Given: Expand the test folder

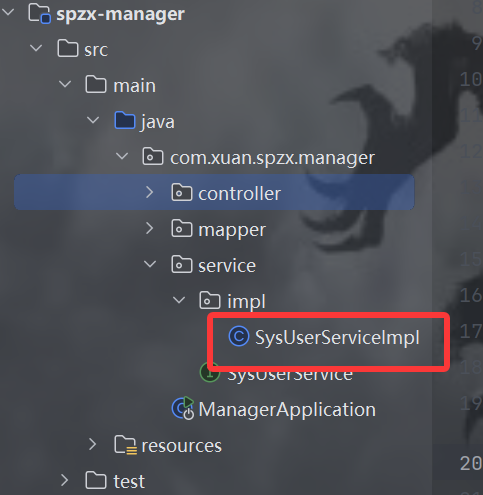Looking at the screenshot, I should pos(64,480).
